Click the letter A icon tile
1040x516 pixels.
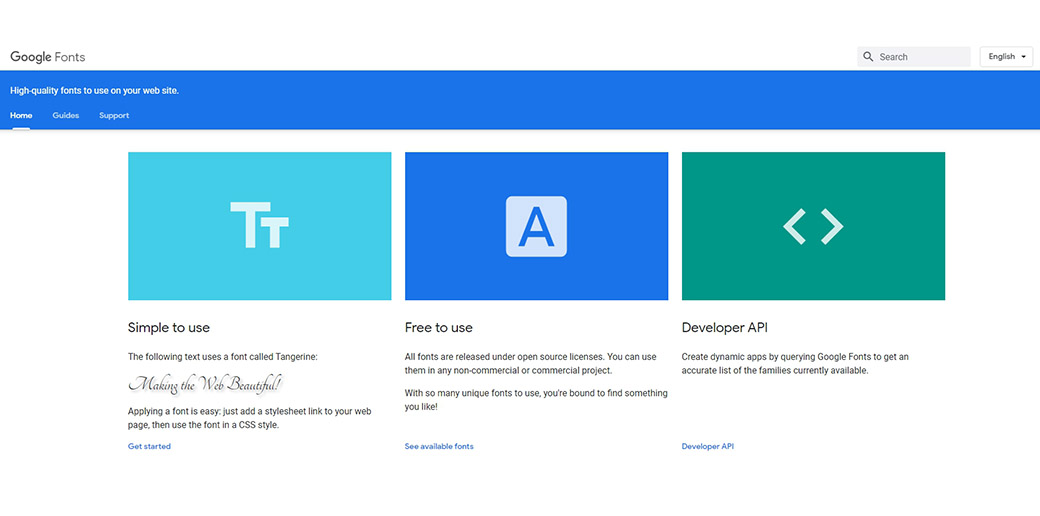pyautogui.click(x=536, y=226)
